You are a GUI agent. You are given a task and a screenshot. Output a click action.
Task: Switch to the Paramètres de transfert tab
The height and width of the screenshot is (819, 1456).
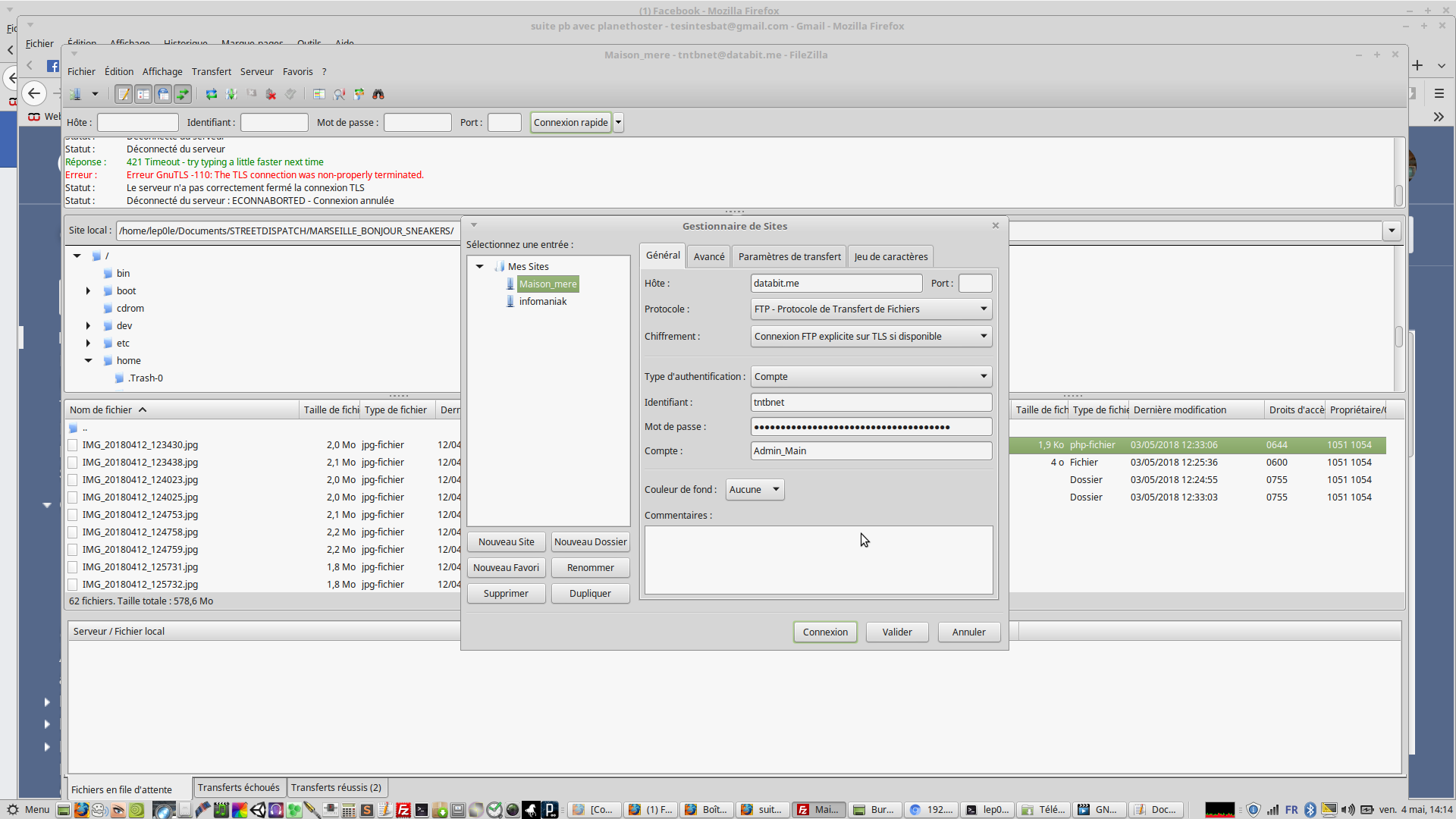(x=789, y=256)
